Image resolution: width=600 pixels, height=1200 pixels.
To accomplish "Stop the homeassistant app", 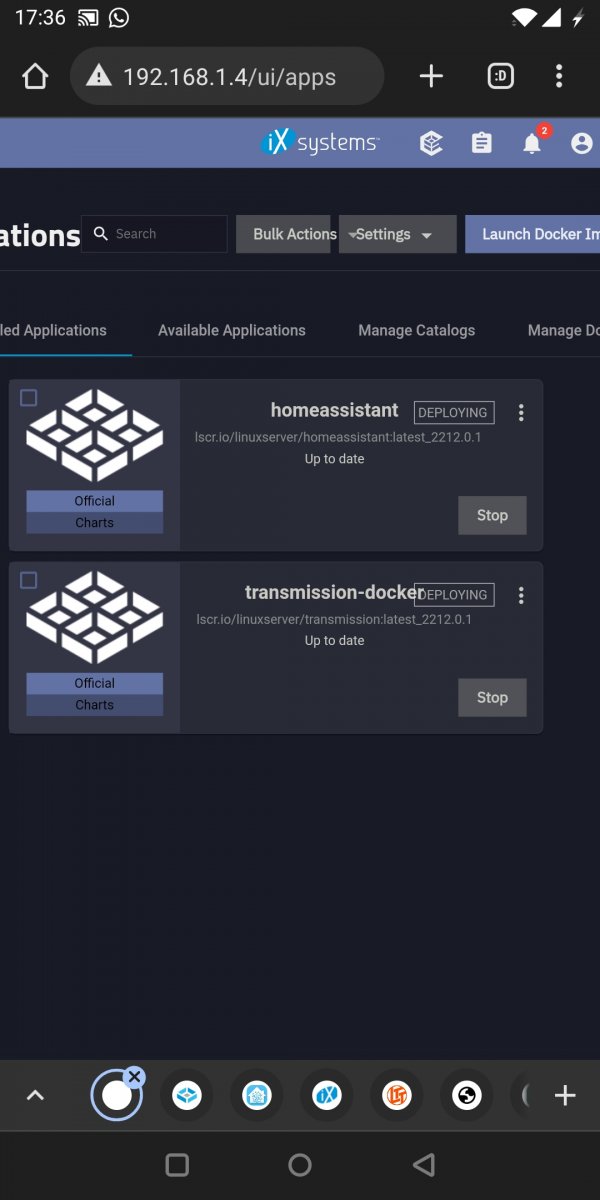I will click(x=492, y=515).
